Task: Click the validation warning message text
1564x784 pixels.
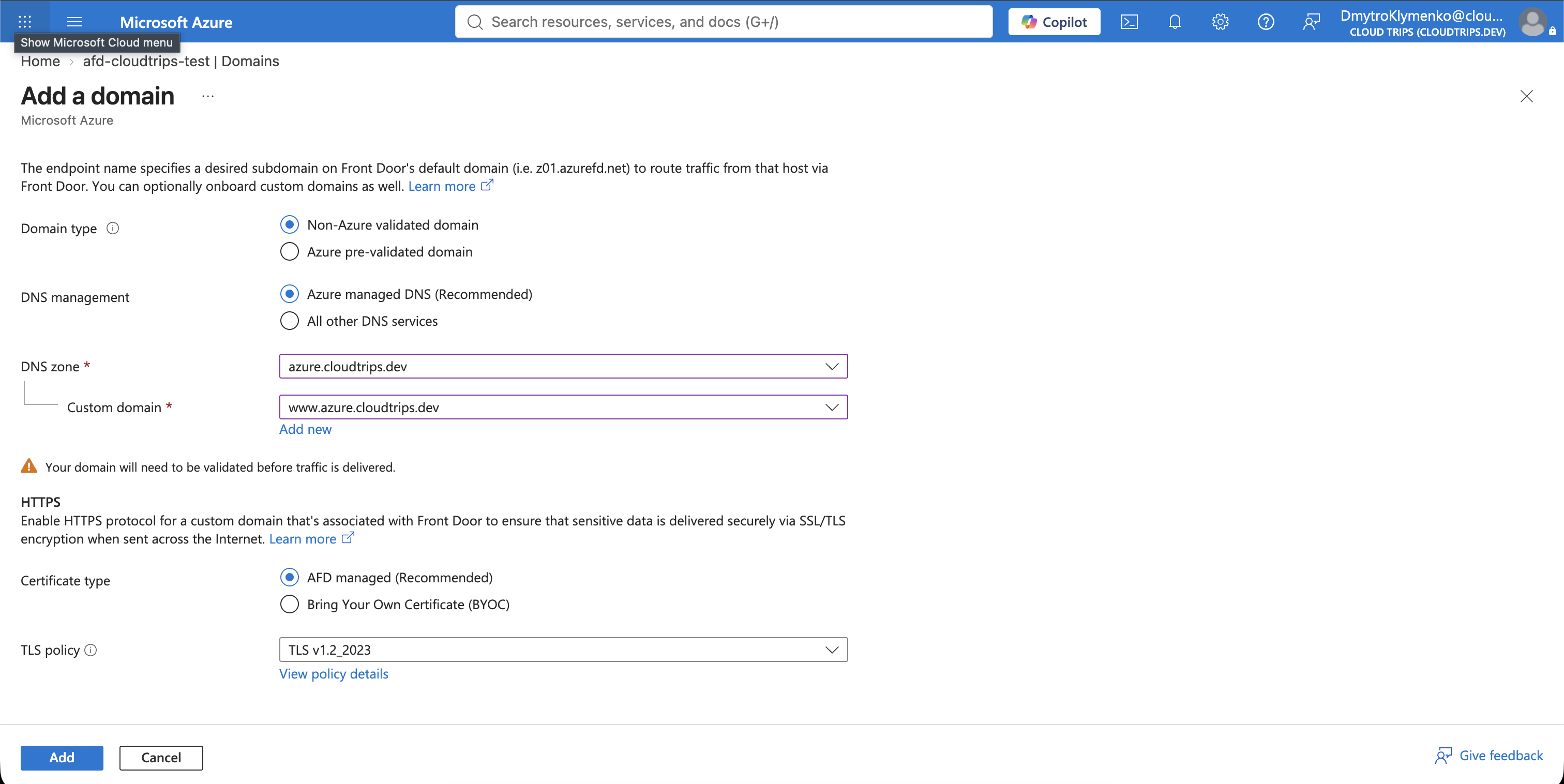Action: pyautogui.click(x=220, y=467)
